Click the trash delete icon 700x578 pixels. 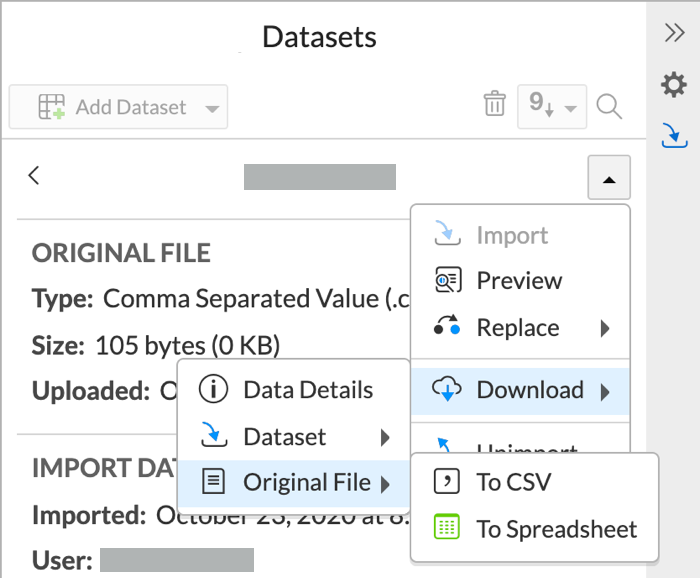pos(495,104)
